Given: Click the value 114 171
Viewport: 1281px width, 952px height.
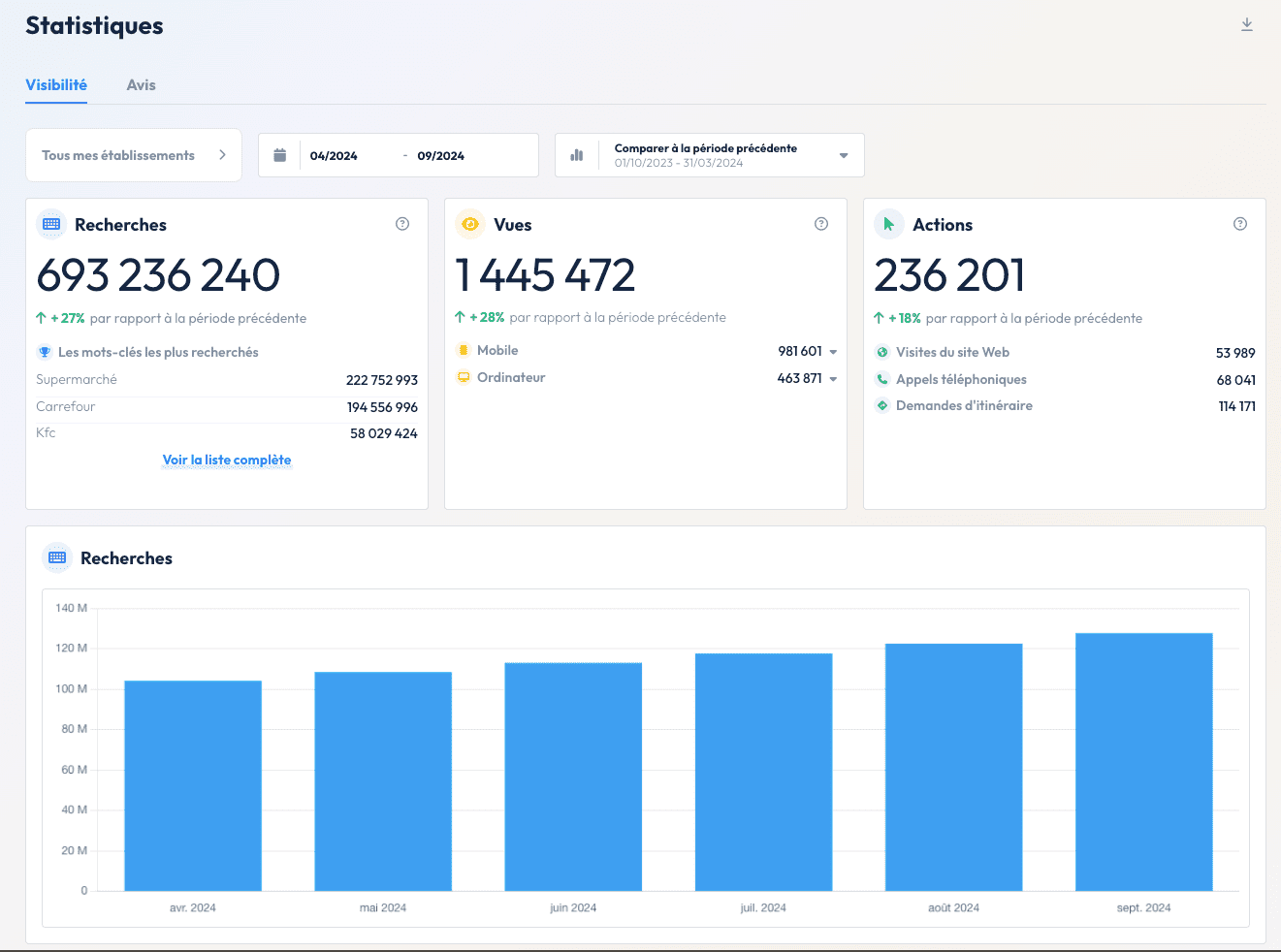Looking at the screenshot, I should pos(1237,406).
